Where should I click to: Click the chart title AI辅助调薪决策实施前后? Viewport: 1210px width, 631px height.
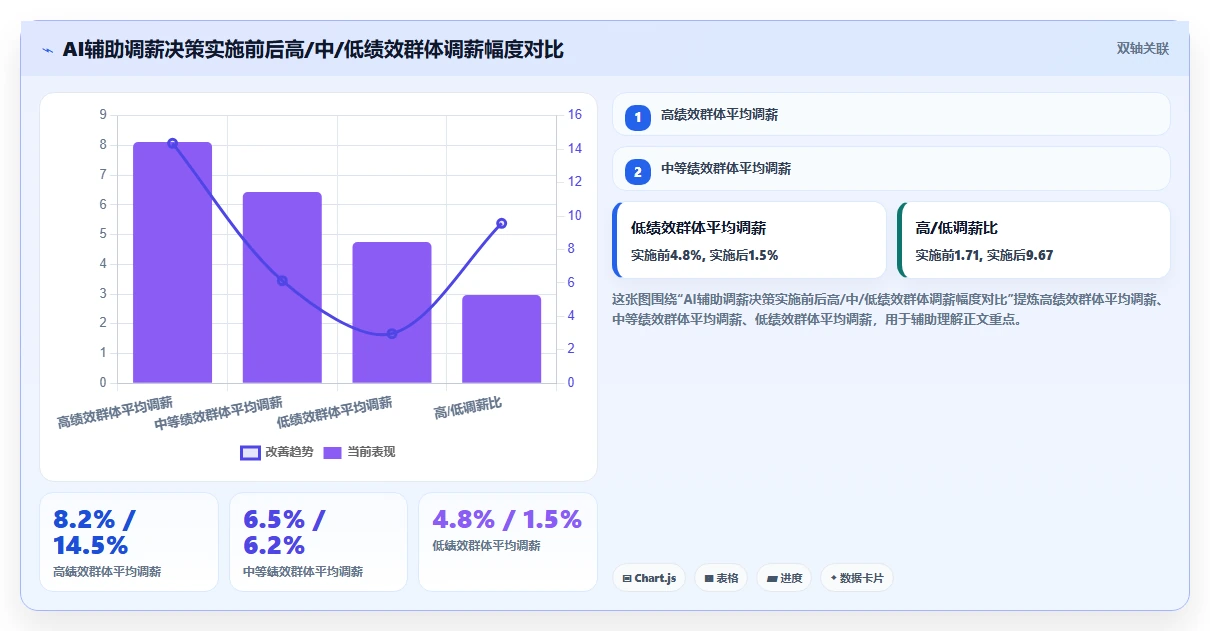tap(313, 49)
